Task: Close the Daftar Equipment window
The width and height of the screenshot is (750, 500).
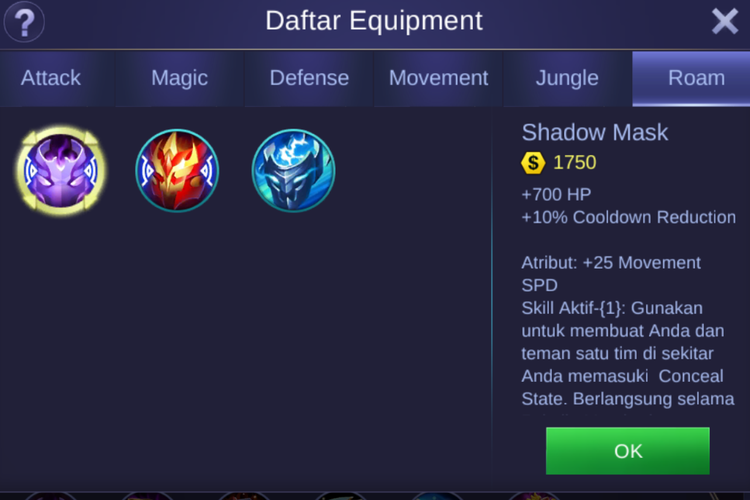Action: click(725, 22)
